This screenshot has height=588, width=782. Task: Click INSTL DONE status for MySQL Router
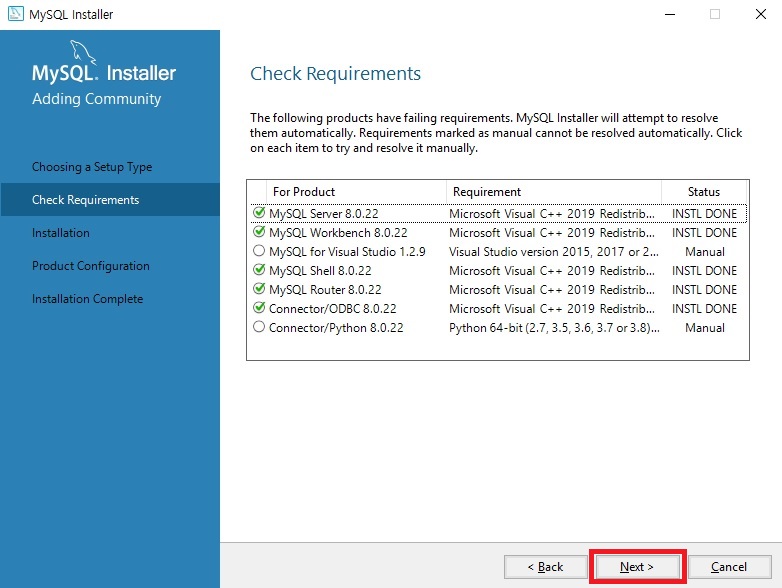point(704,289)
